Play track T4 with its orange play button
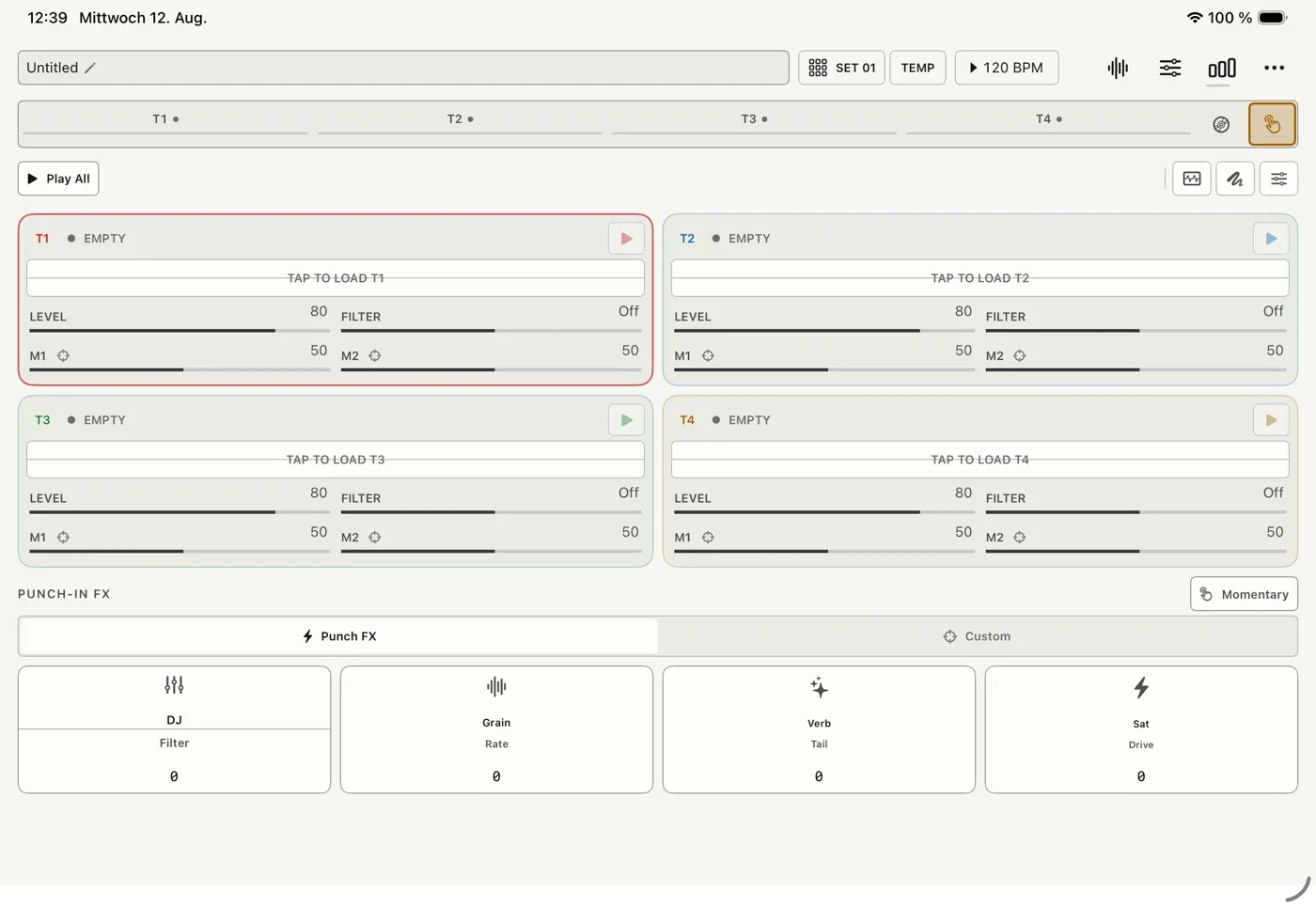This screenshot has width=1316, height=907. (x=1271, y=420)
